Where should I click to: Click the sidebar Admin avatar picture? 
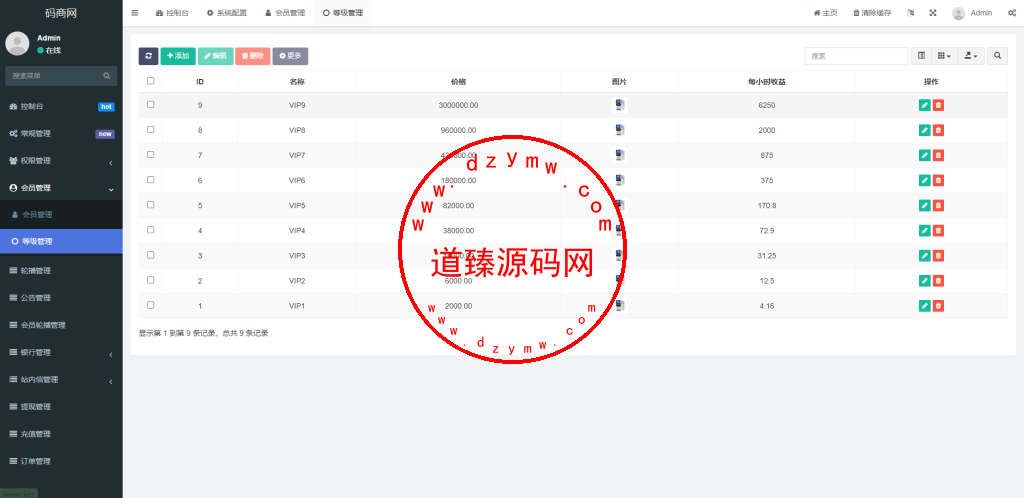click(x=17, y=44)
